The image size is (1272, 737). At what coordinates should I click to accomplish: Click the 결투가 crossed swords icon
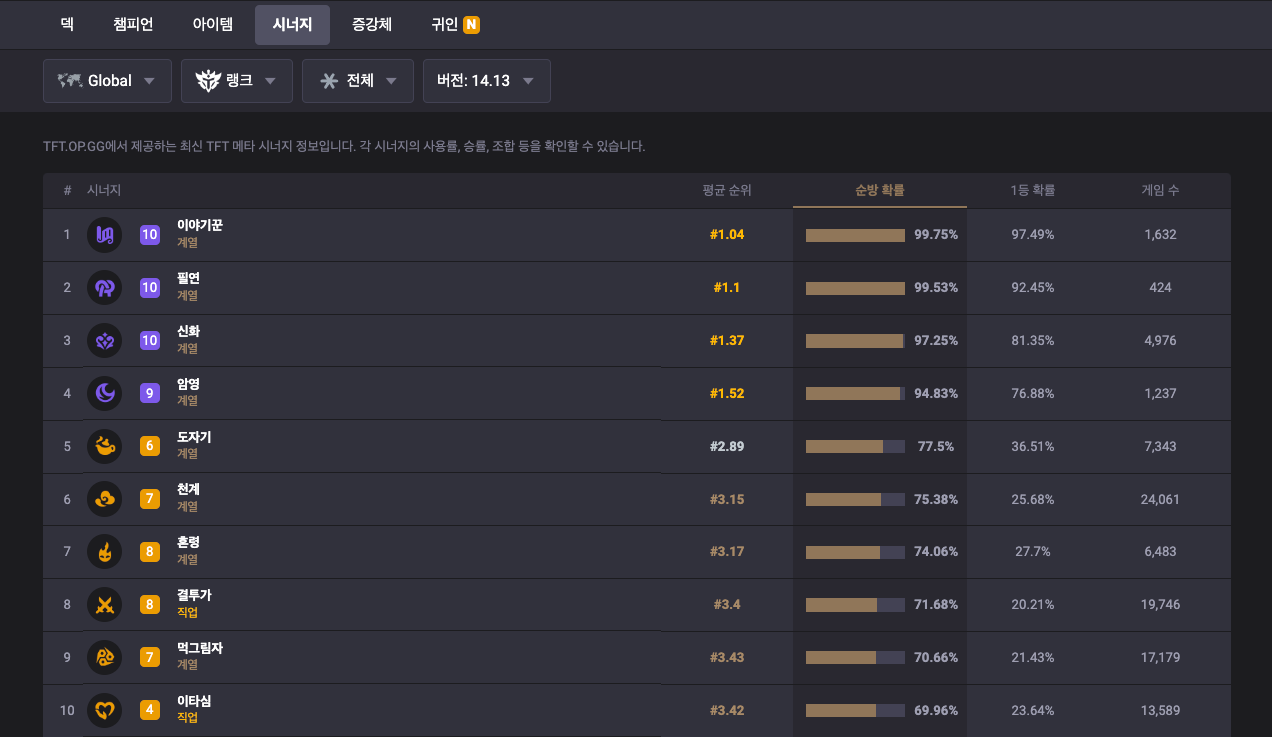104,605
